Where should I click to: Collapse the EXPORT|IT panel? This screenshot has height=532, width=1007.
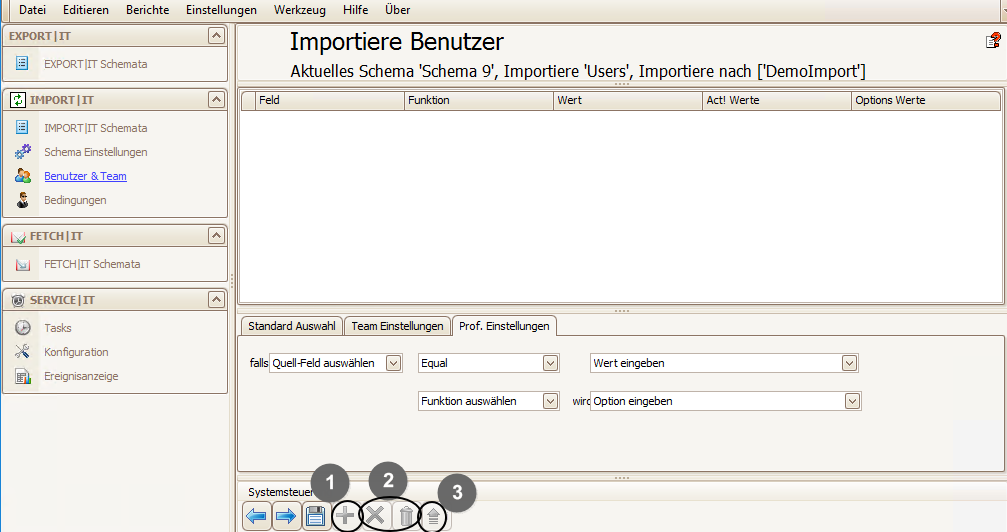[x=216, y=35]
